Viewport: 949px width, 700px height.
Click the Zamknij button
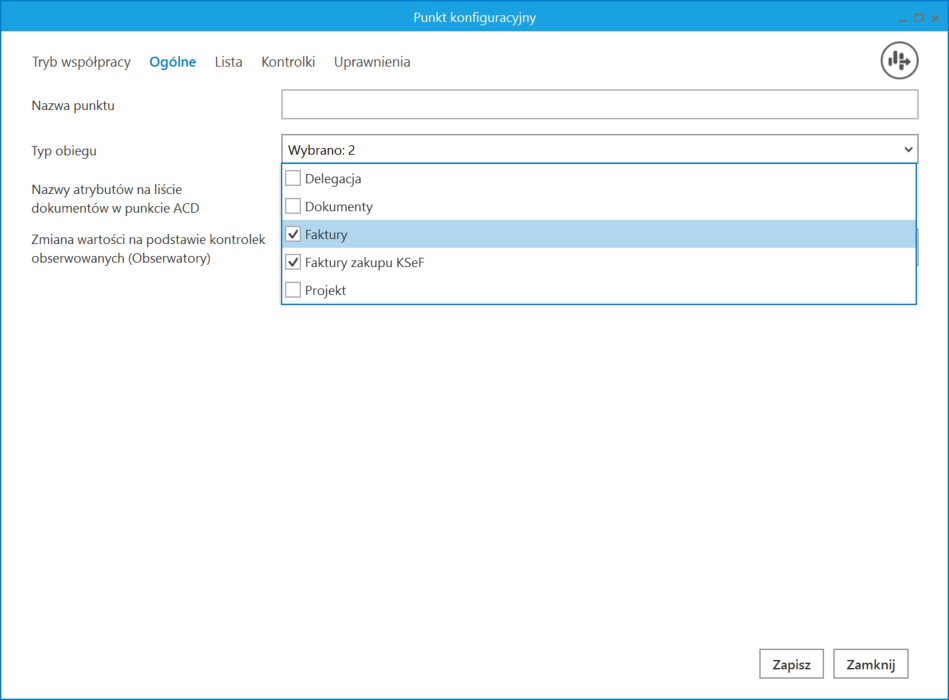[870, 664]
